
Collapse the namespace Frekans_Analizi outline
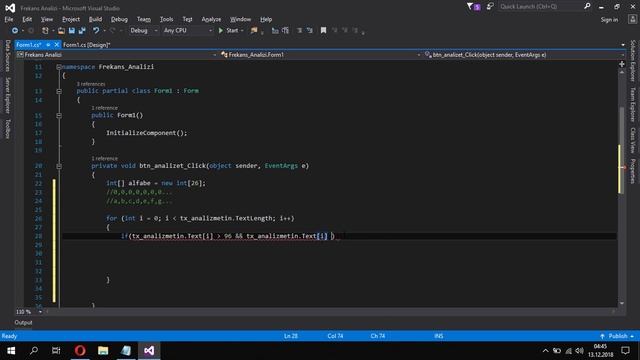tap(59, 67)
